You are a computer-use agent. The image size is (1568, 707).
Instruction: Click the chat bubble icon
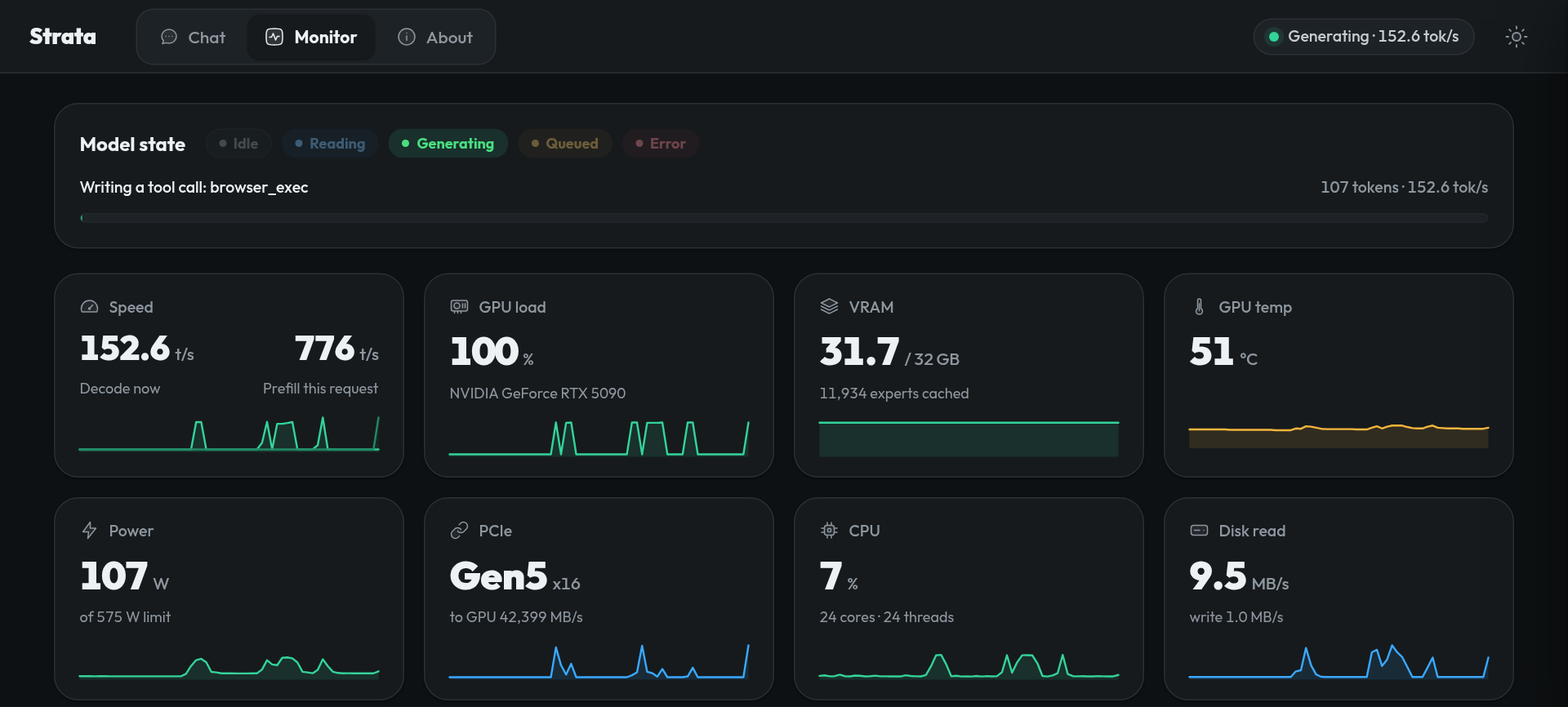click(169, 38)
